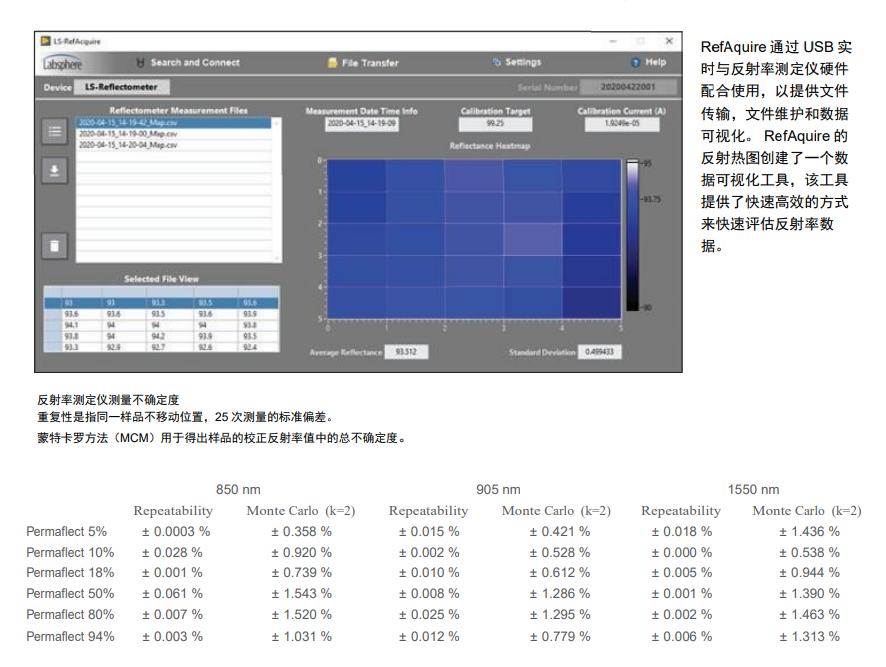This screenshot has width=886, height=667.
Task: Click the Reflectometer Measurement Files heading
Action: click(179, 110)
